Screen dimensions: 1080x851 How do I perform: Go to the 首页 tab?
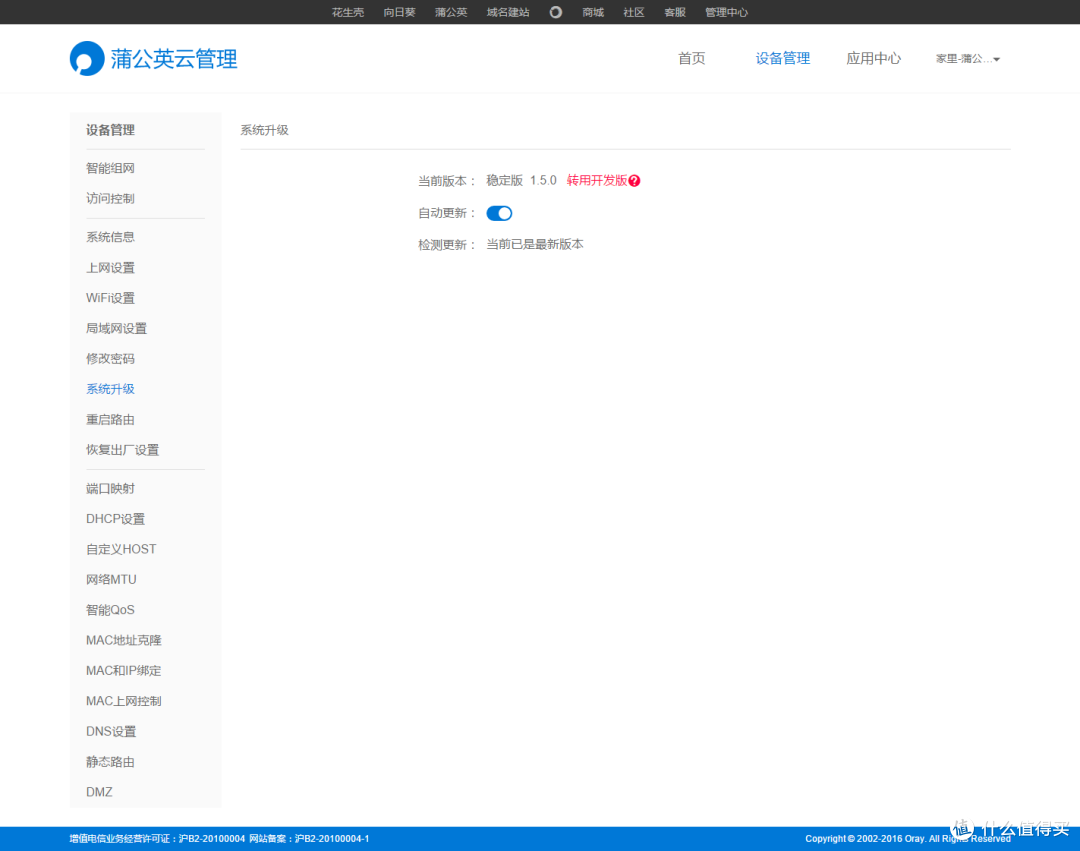tap(692, 59)
